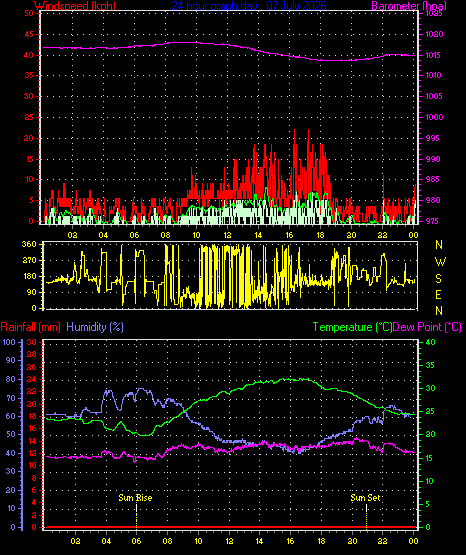
Task: Click the Barometer (hpa) axis title
Action: click(409, 6)
